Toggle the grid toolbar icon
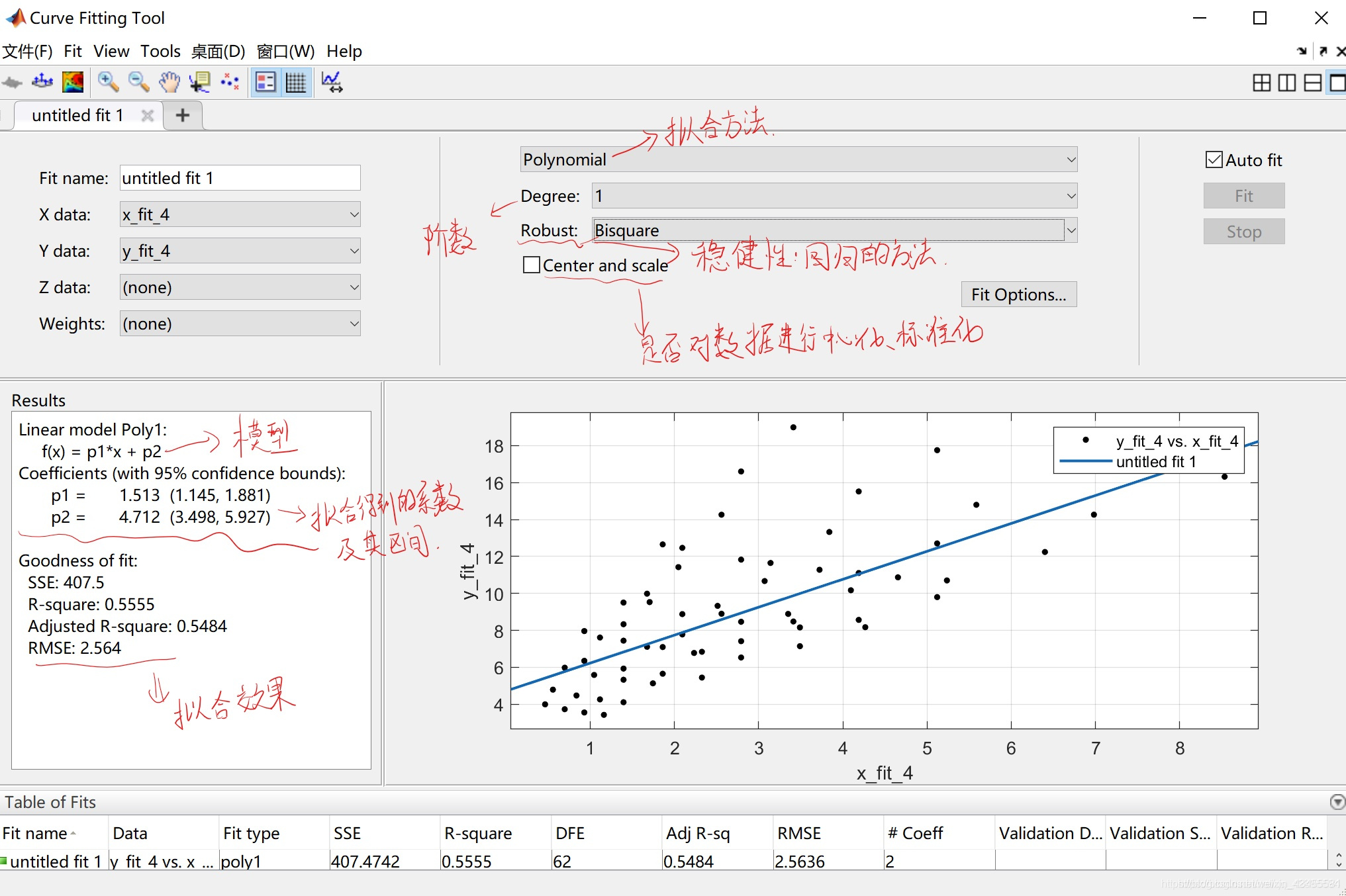1346x896 pixels. (x=296, y=82)
